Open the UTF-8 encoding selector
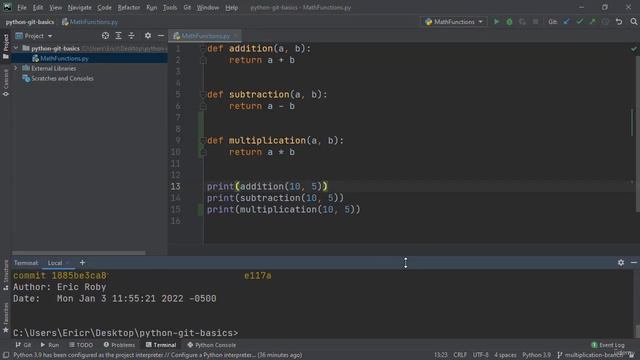Image resolution: width=640 pixels, height=360 pixels. [480, 355]
